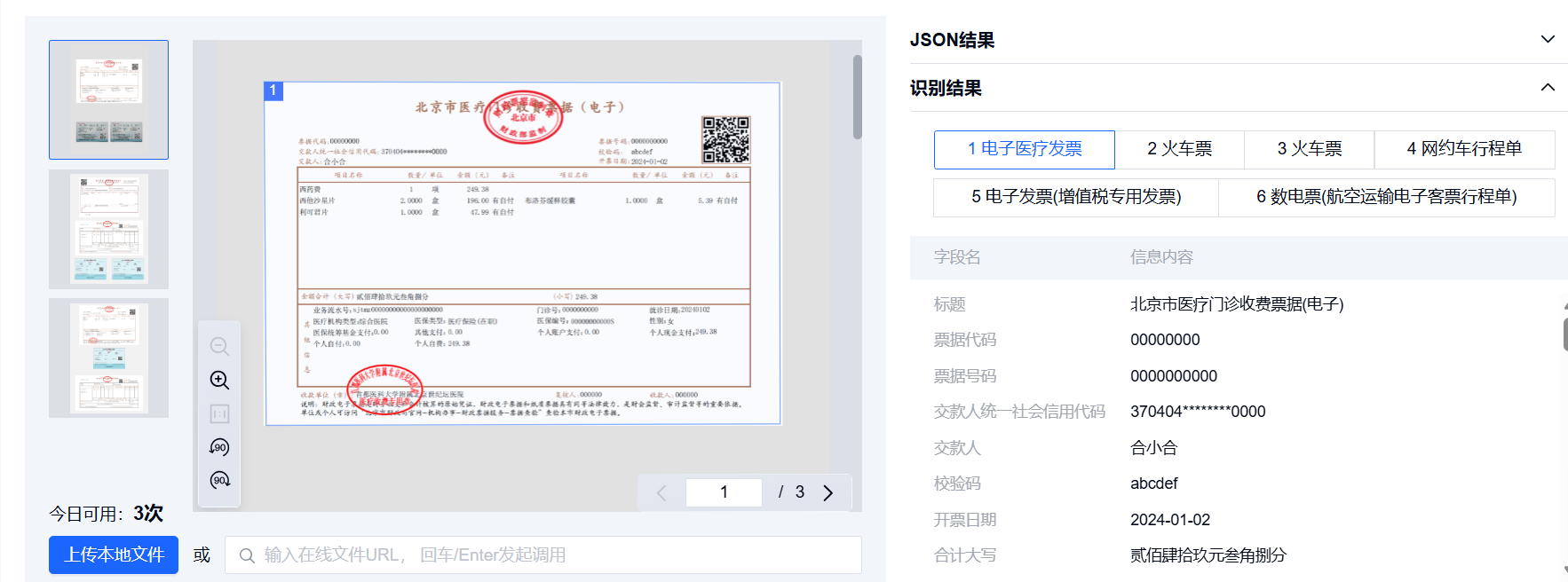The image size is (1568, 582).
Task: Click value 北京市医疗门诊收费票据(电子)
Action: (1237, 304)
